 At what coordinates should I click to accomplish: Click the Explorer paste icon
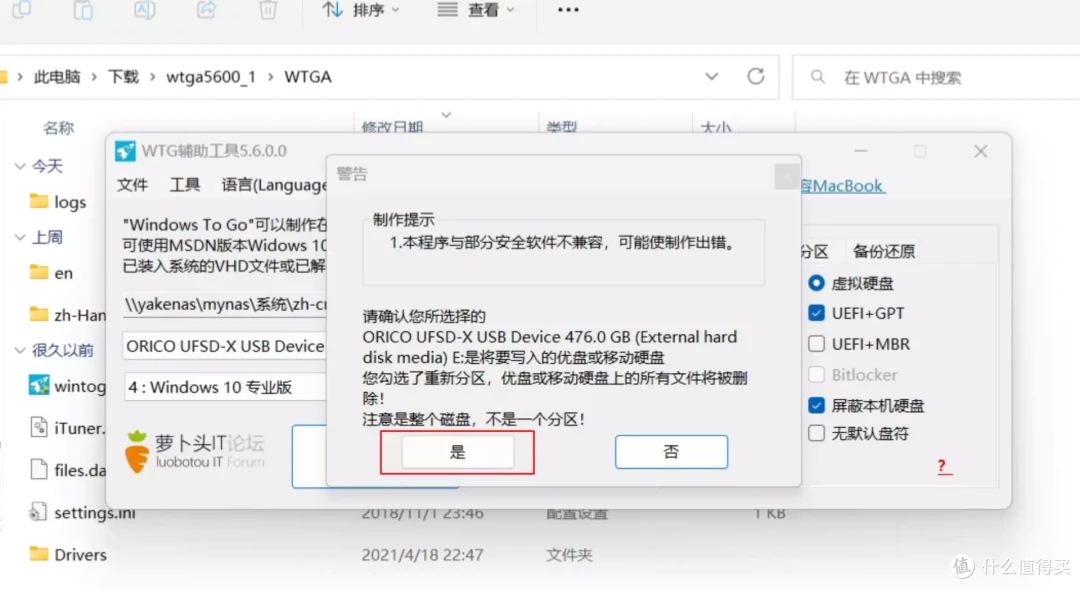coord(83,10)
